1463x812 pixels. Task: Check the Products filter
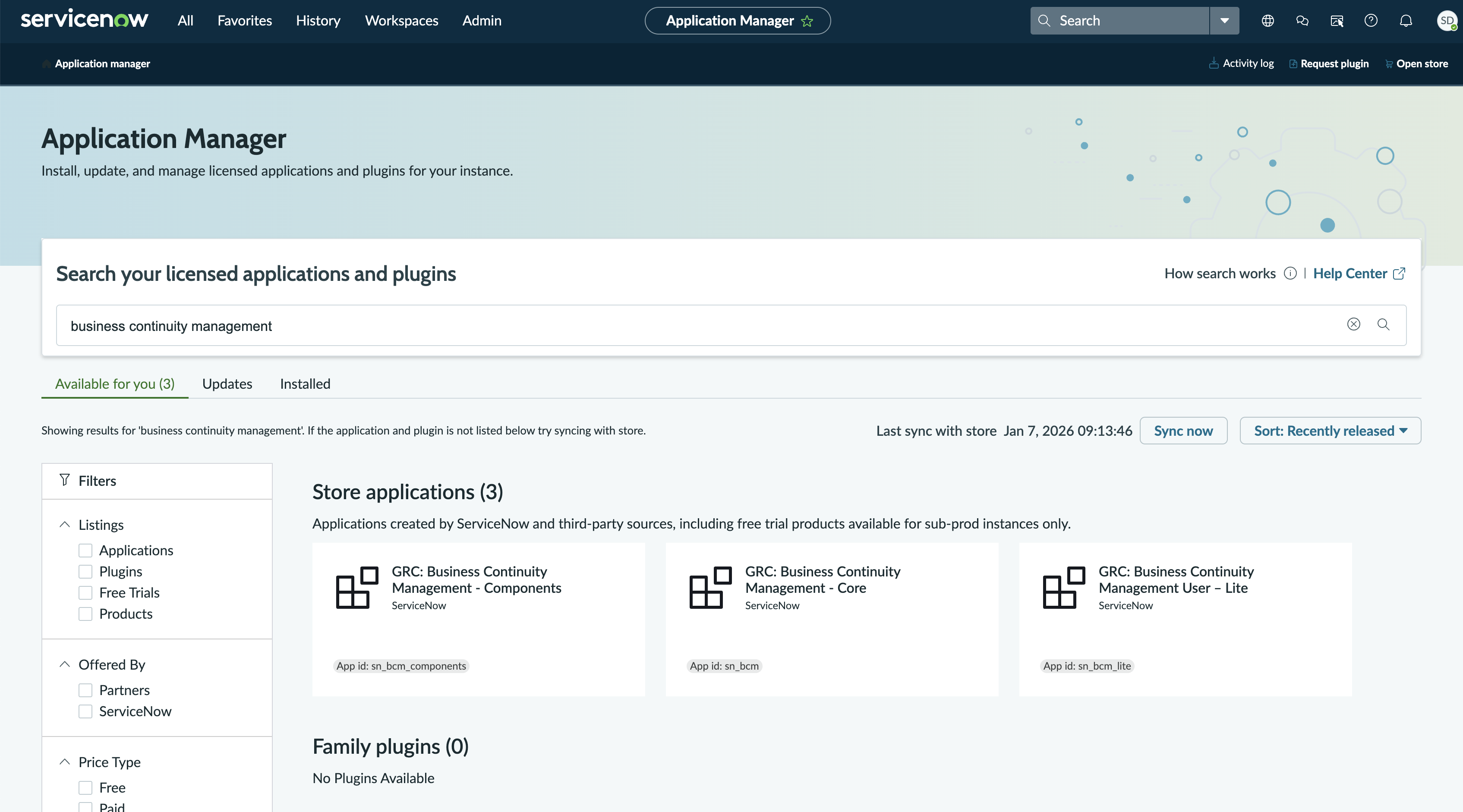[85, 613]
